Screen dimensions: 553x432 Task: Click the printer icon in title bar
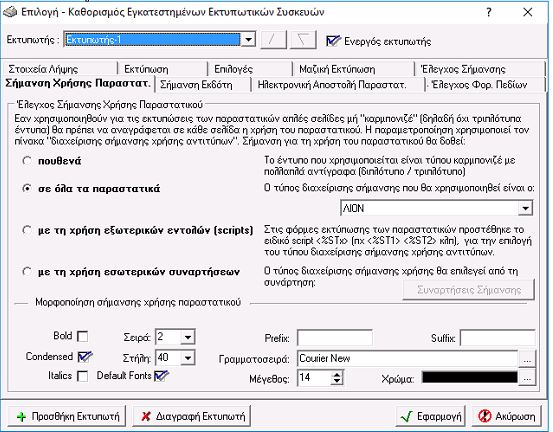pyautogui.click(x=10, y=12)
